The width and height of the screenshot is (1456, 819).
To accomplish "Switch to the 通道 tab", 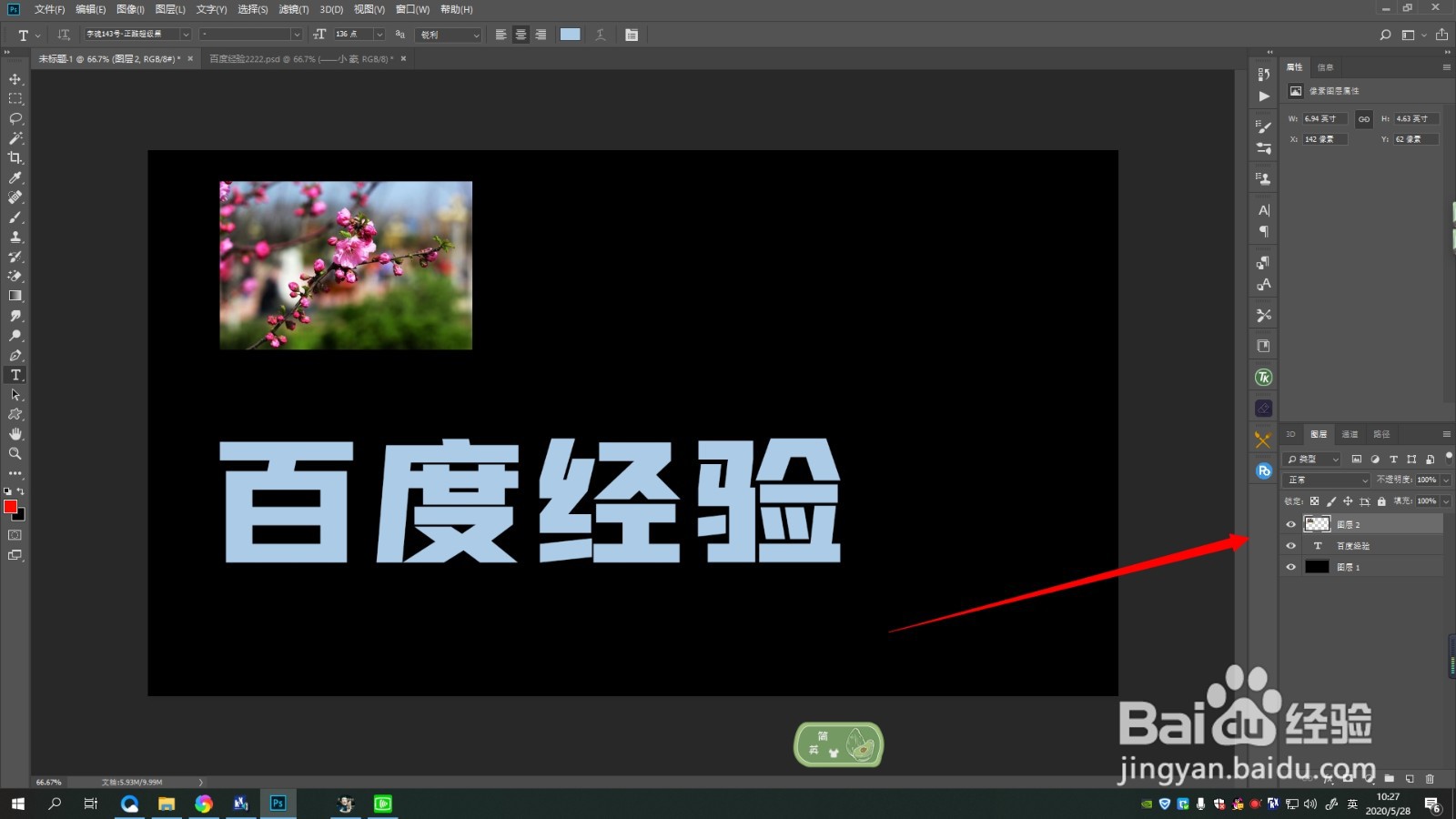I will (x=1350, y=434).
